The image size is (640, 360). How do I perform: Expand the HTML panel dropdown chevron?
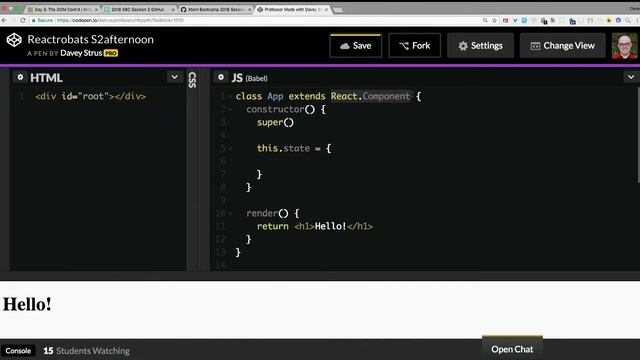coord(174,77)
